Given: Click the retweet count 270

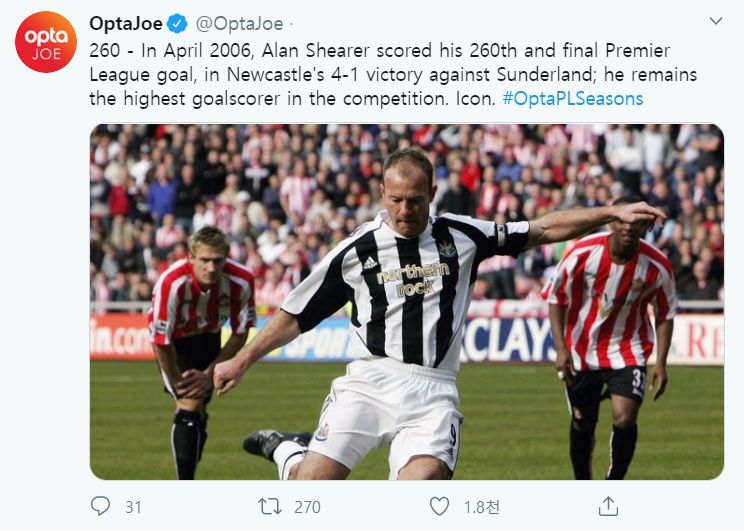Looking at the screenshot, I should pyautogui.click(x=306, y=507).
